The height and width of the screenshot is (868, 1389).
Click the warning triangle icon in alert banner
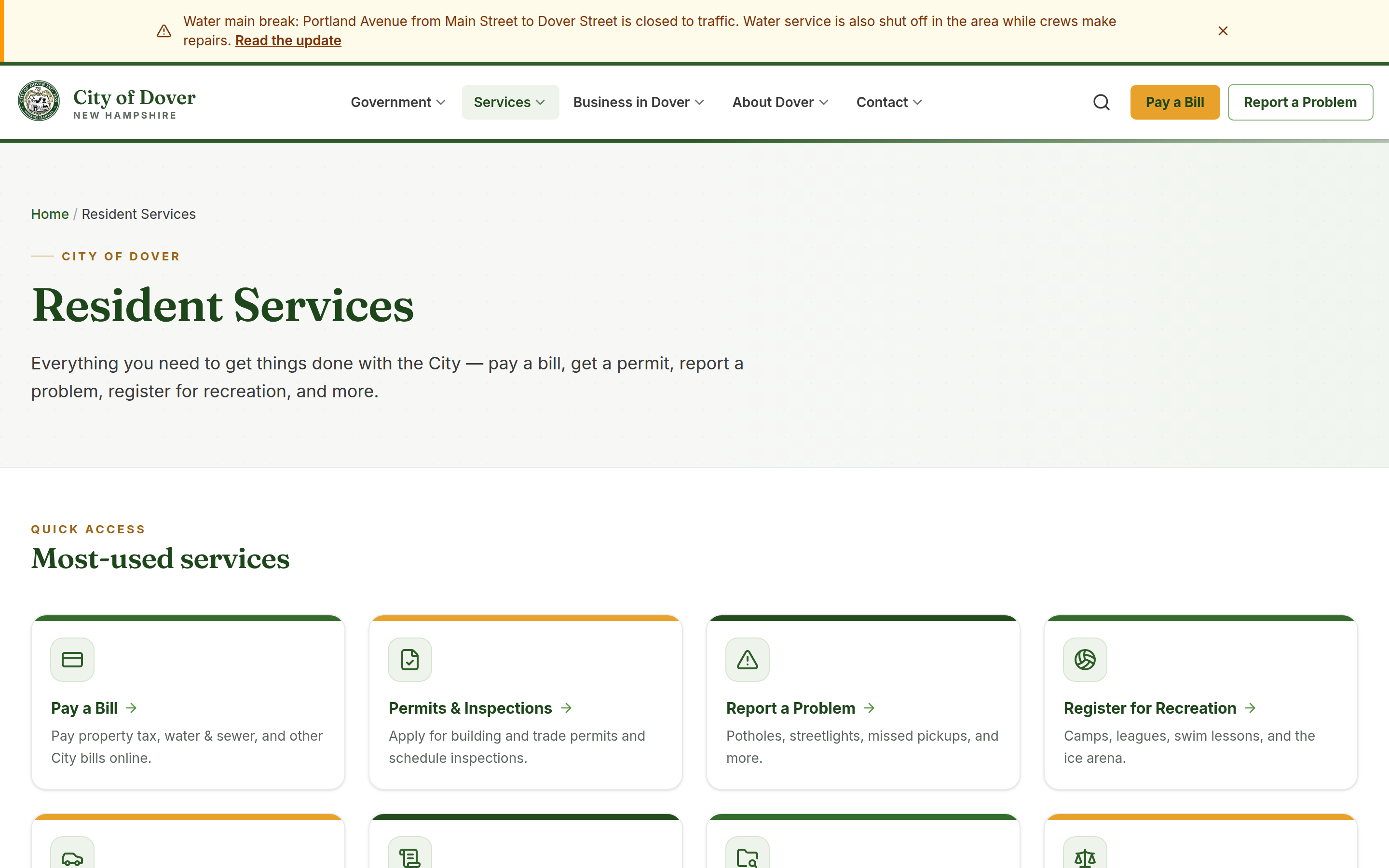click(x=164, y=31)
